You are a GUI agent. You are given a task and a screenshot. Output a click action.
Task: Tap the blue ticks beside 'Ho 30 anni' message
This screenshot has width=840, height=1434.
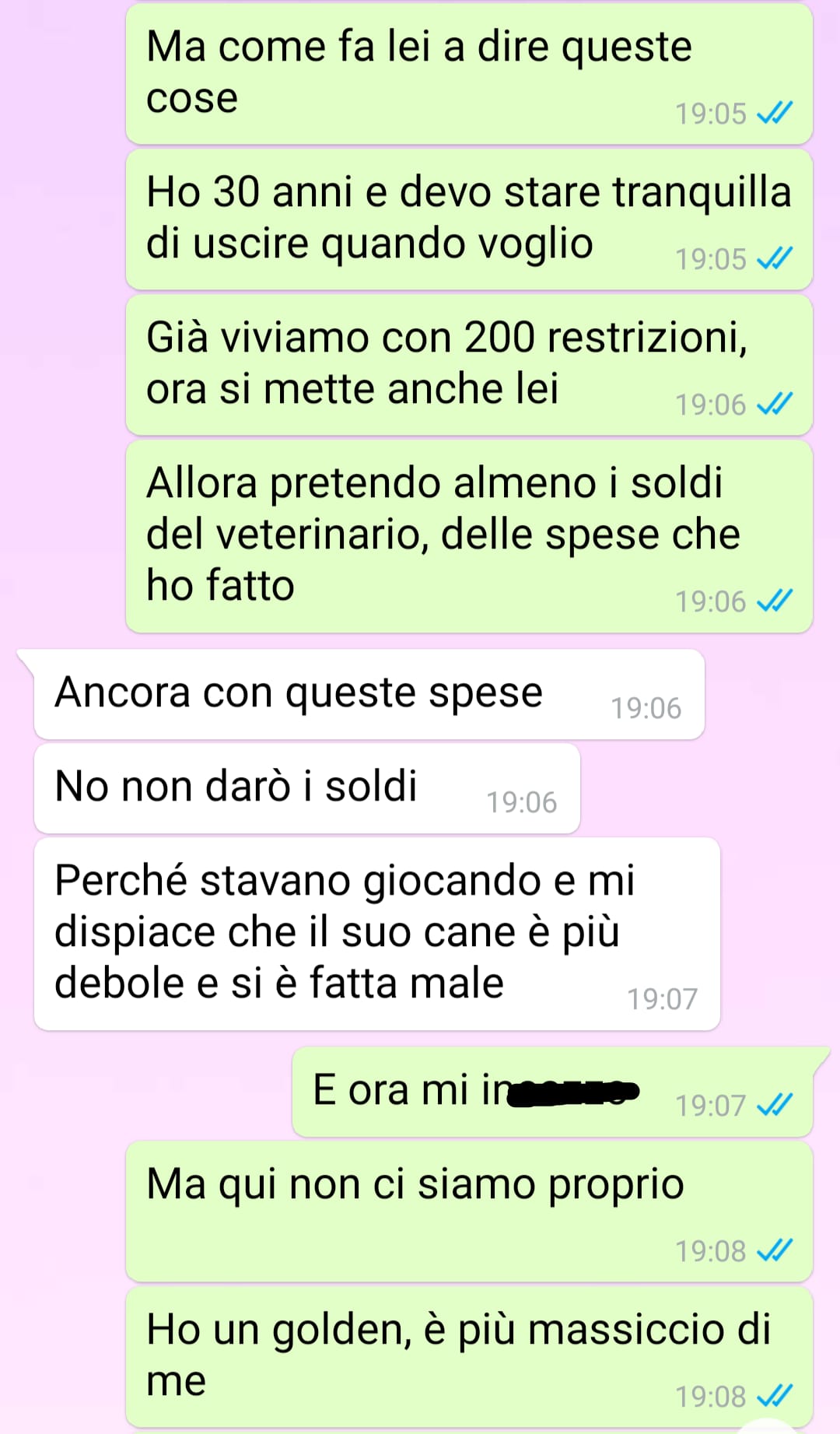(775, 258)
